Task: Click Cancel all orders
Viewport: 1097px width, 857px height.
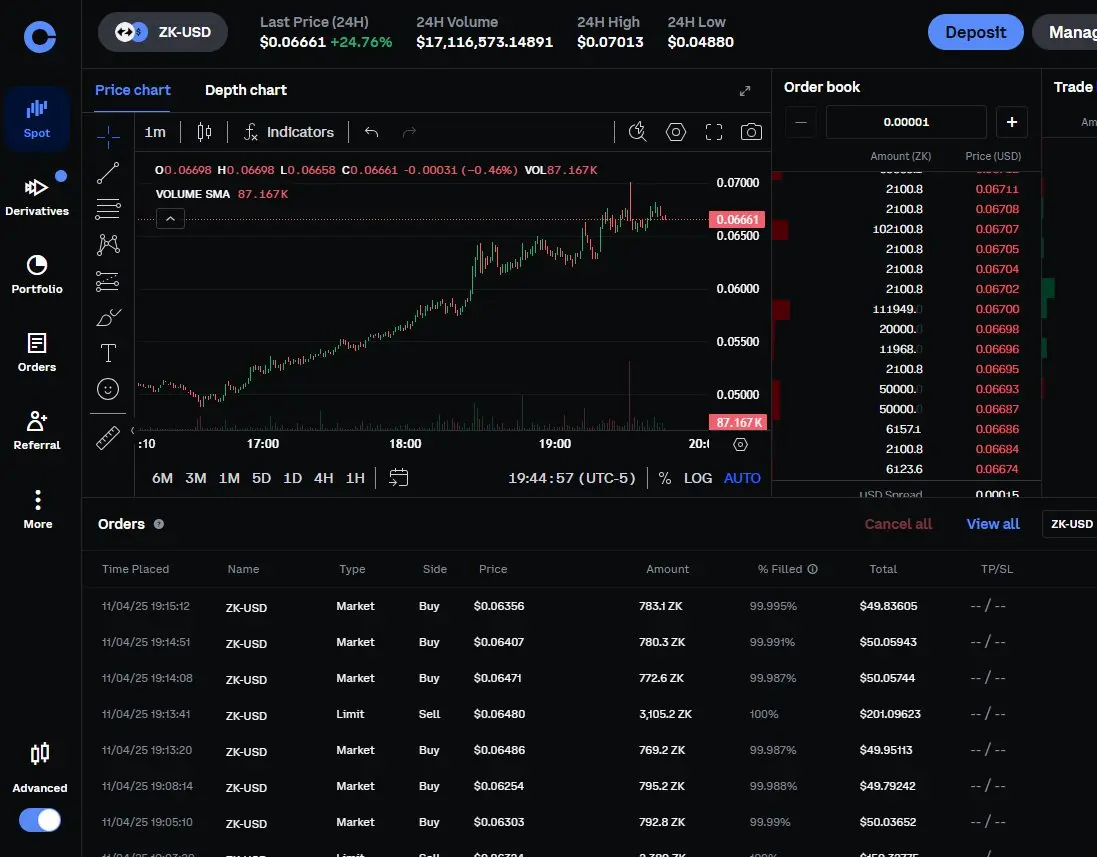Action: pos(898,524)
